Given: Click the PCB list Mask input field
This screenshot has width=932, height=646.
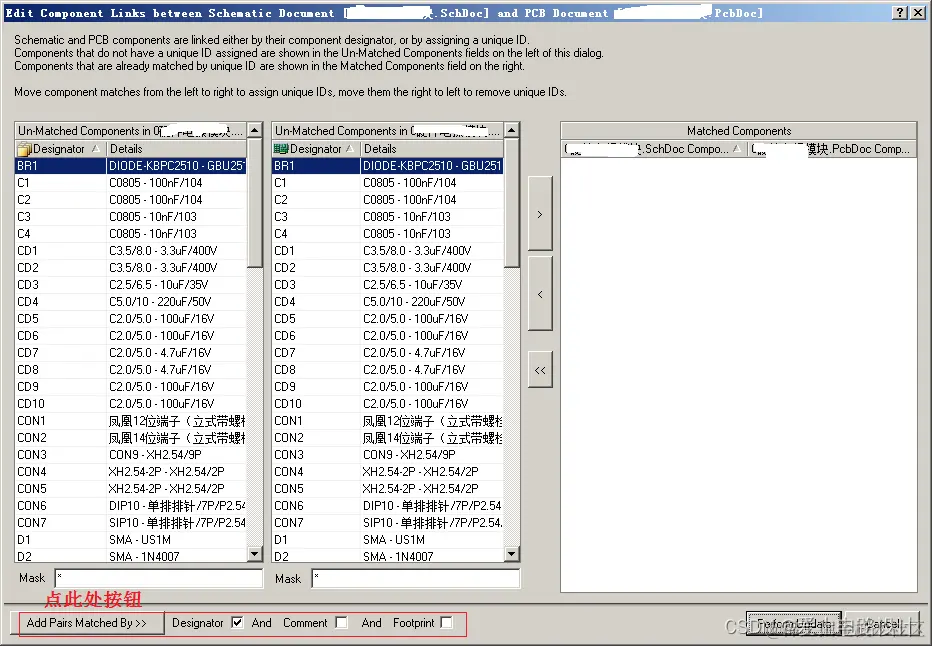Looking at the screenshot, I should pos(416,578).
